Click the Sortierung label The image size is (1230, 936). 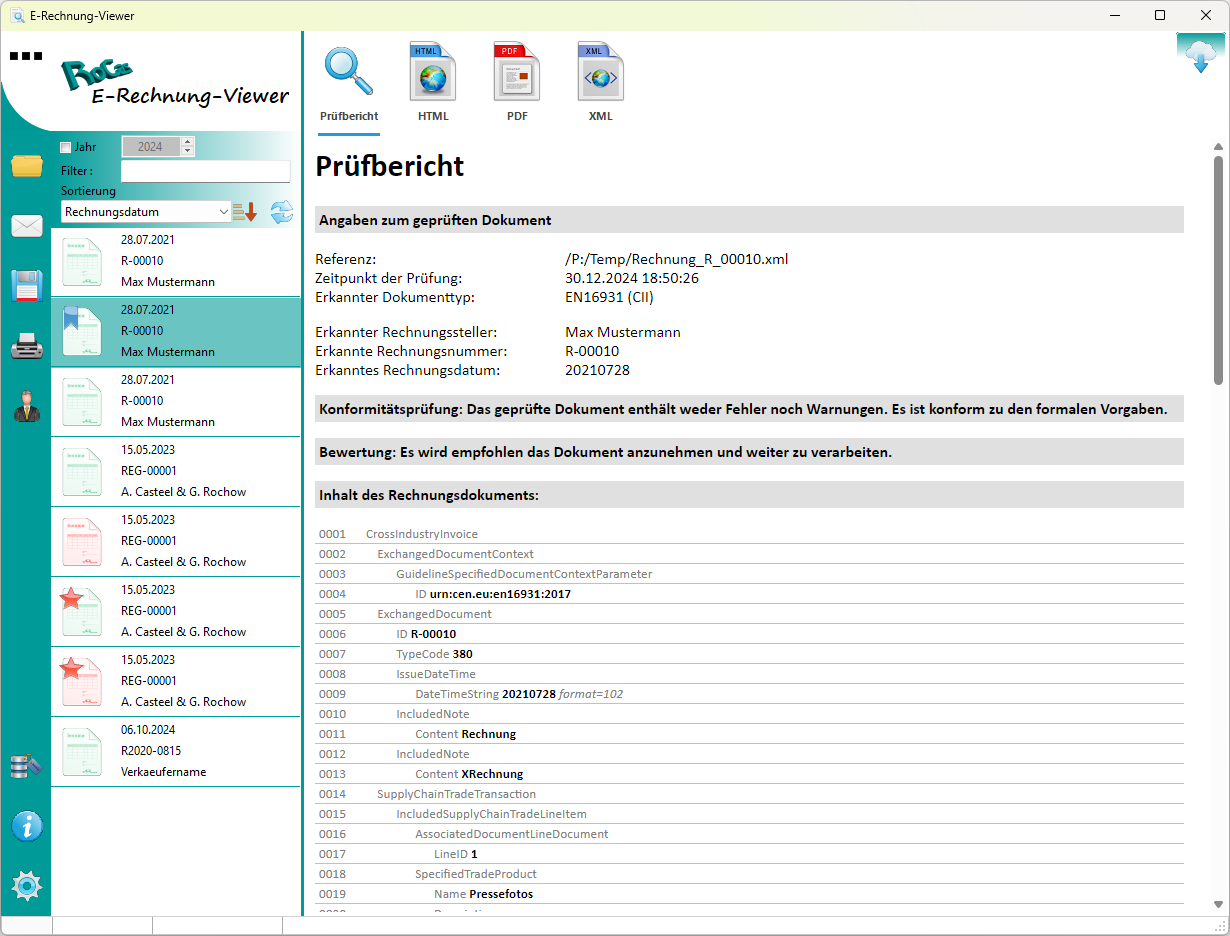pos(88,191)
